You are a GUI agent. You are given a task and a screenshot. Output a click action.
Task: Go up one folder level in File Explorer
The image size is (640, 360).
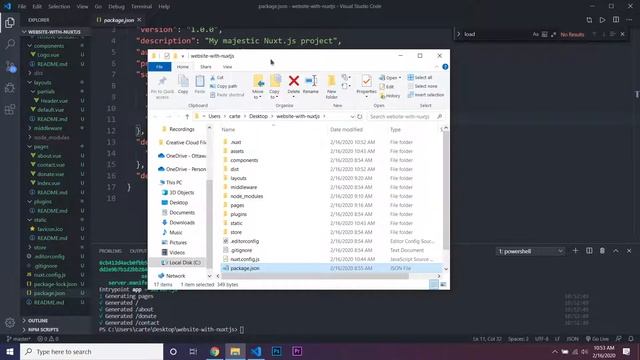[x=187, y=116]
